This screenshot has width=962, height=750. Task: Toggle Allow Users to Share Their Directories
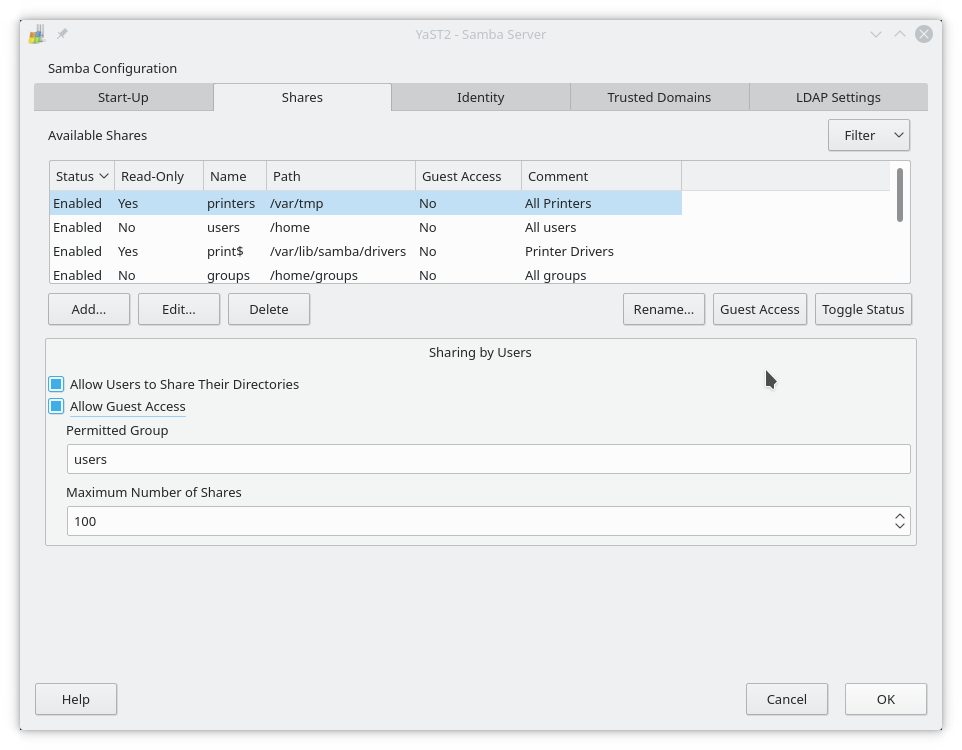click(57, 384)
